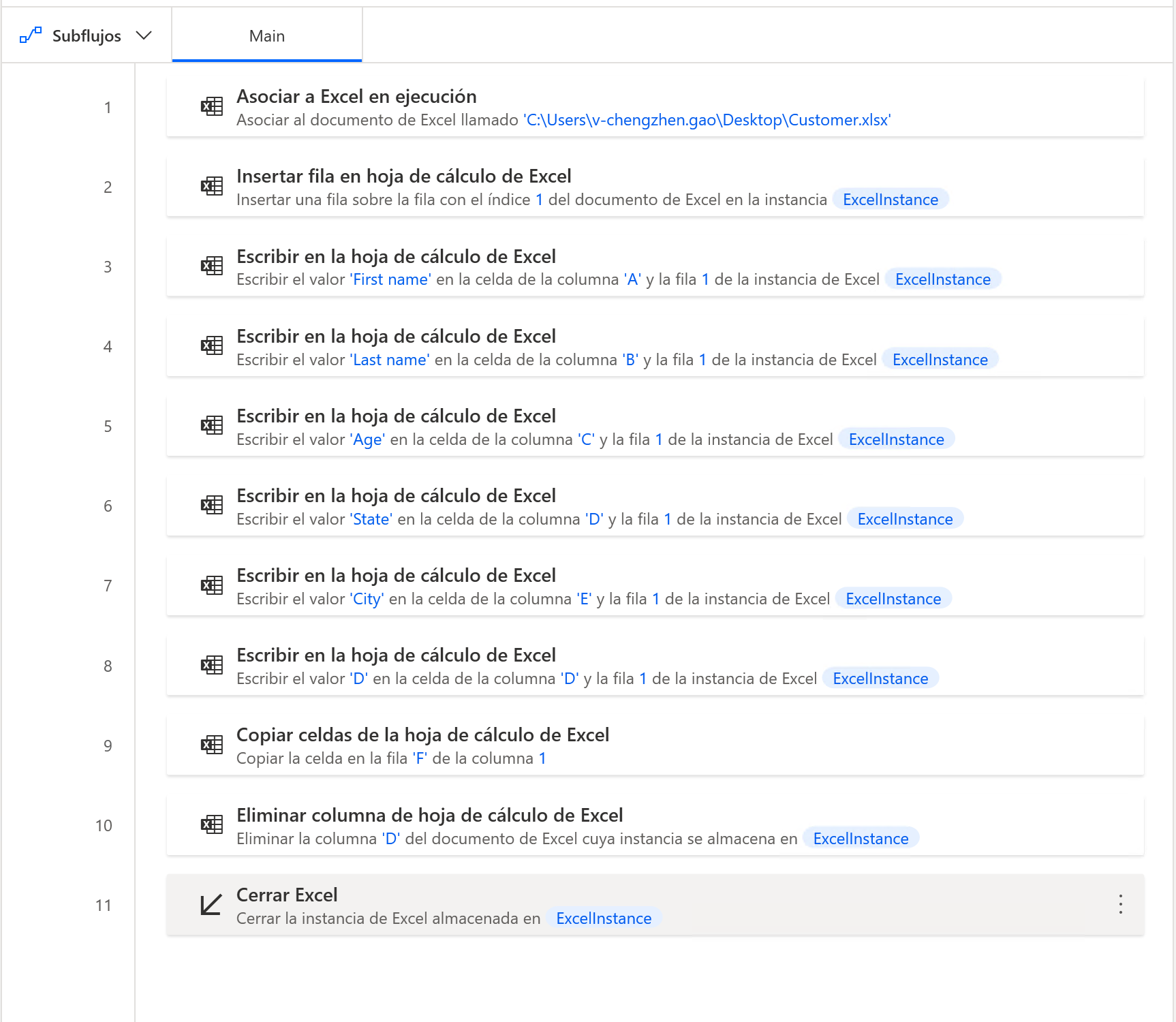
Task: Click Excel icon of the 'State' write action
Action: click(x=212, y=506)
